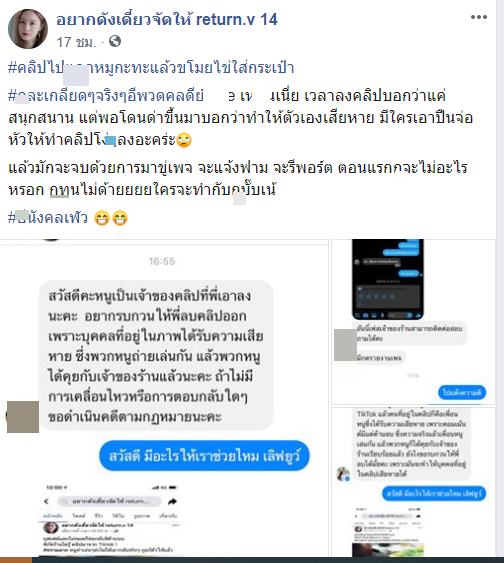This screenshot has width=504, height=563.
Task: Click the public globe privacy icon
Action: [x=115, y=41]
